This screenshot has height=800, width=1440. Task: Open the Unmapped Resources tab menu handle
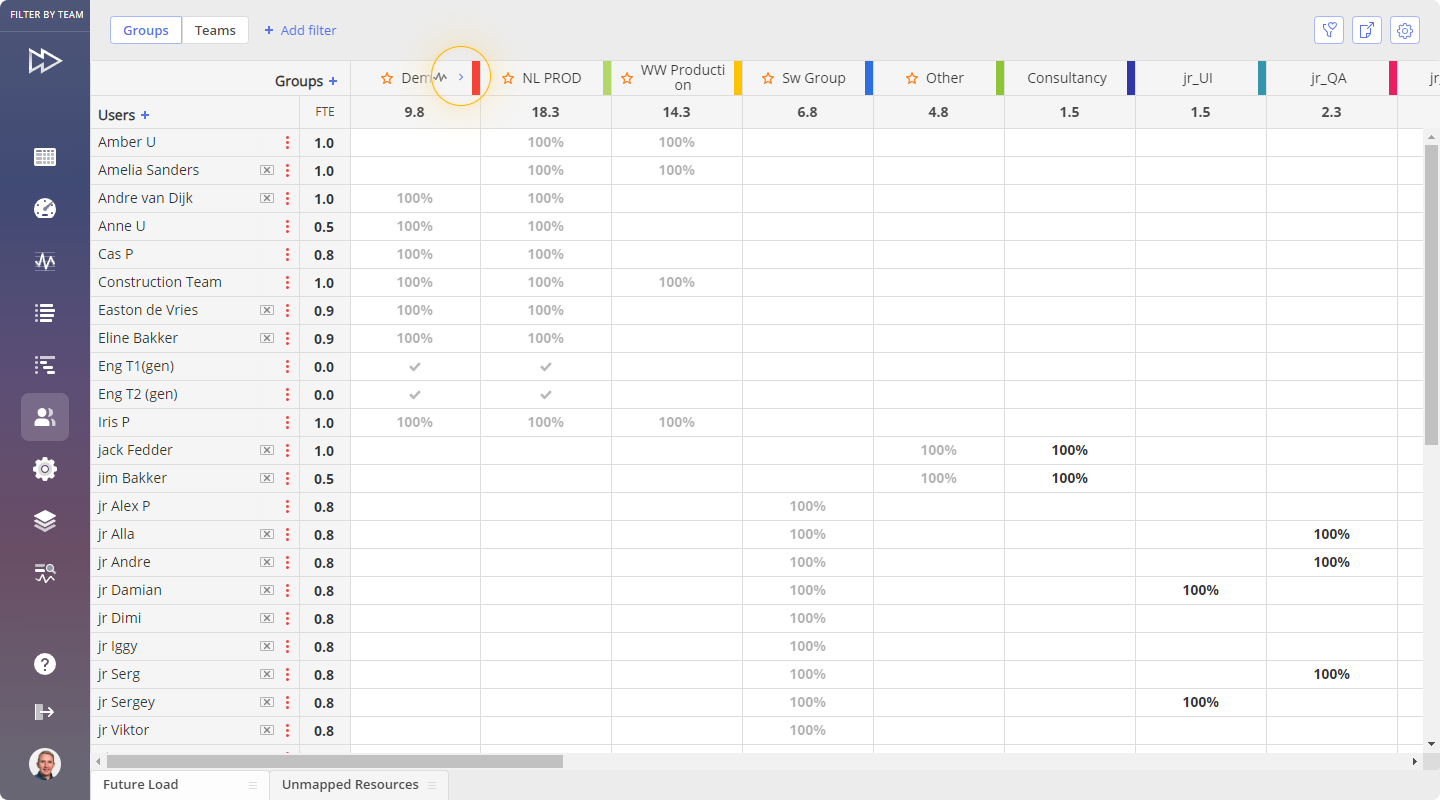(432, 785)
